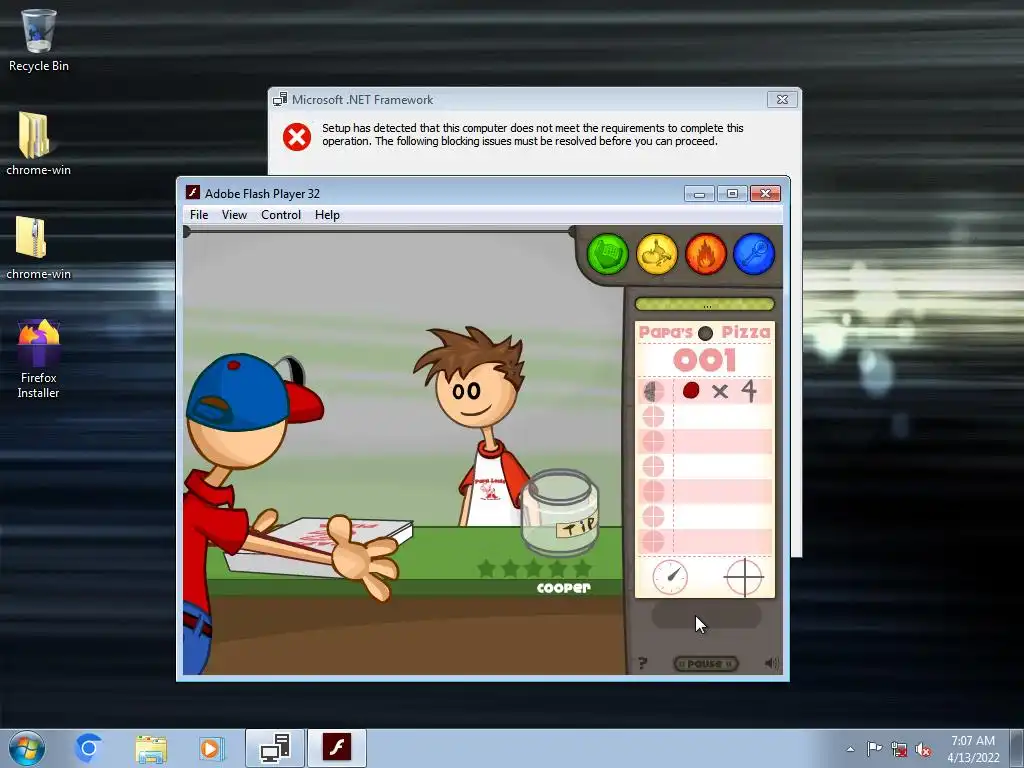Viewport: 1024px width, 768px height.
Task: Pause the game with Pause button
Action: [x=705, y=664]
